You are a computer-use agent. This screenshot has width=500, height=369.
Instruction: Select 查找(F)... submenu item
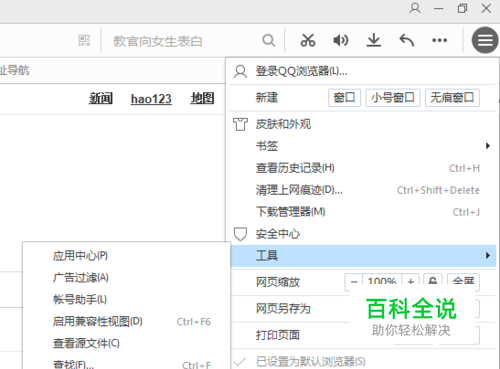[127, 364]
